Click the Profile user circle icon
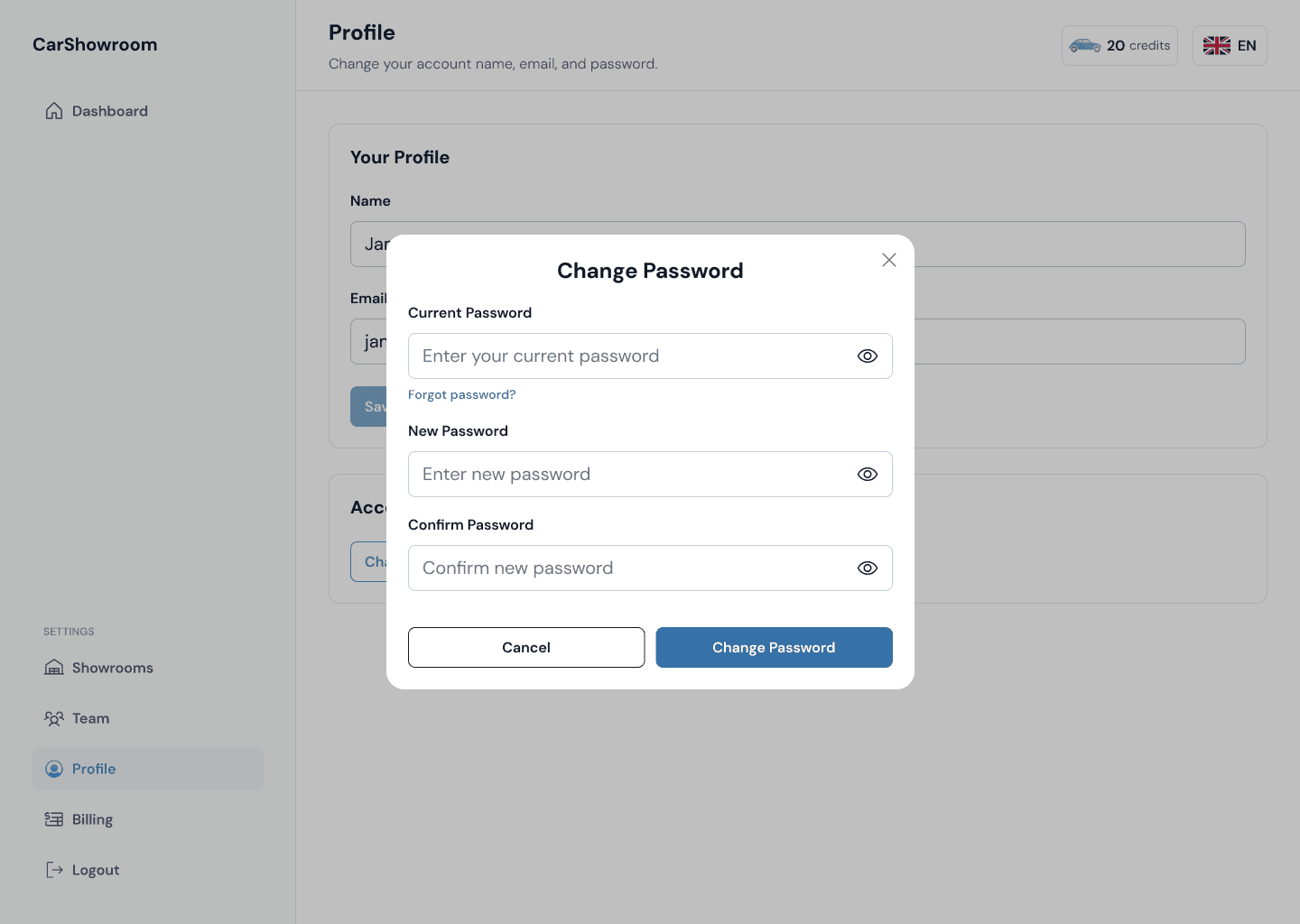 54,769
